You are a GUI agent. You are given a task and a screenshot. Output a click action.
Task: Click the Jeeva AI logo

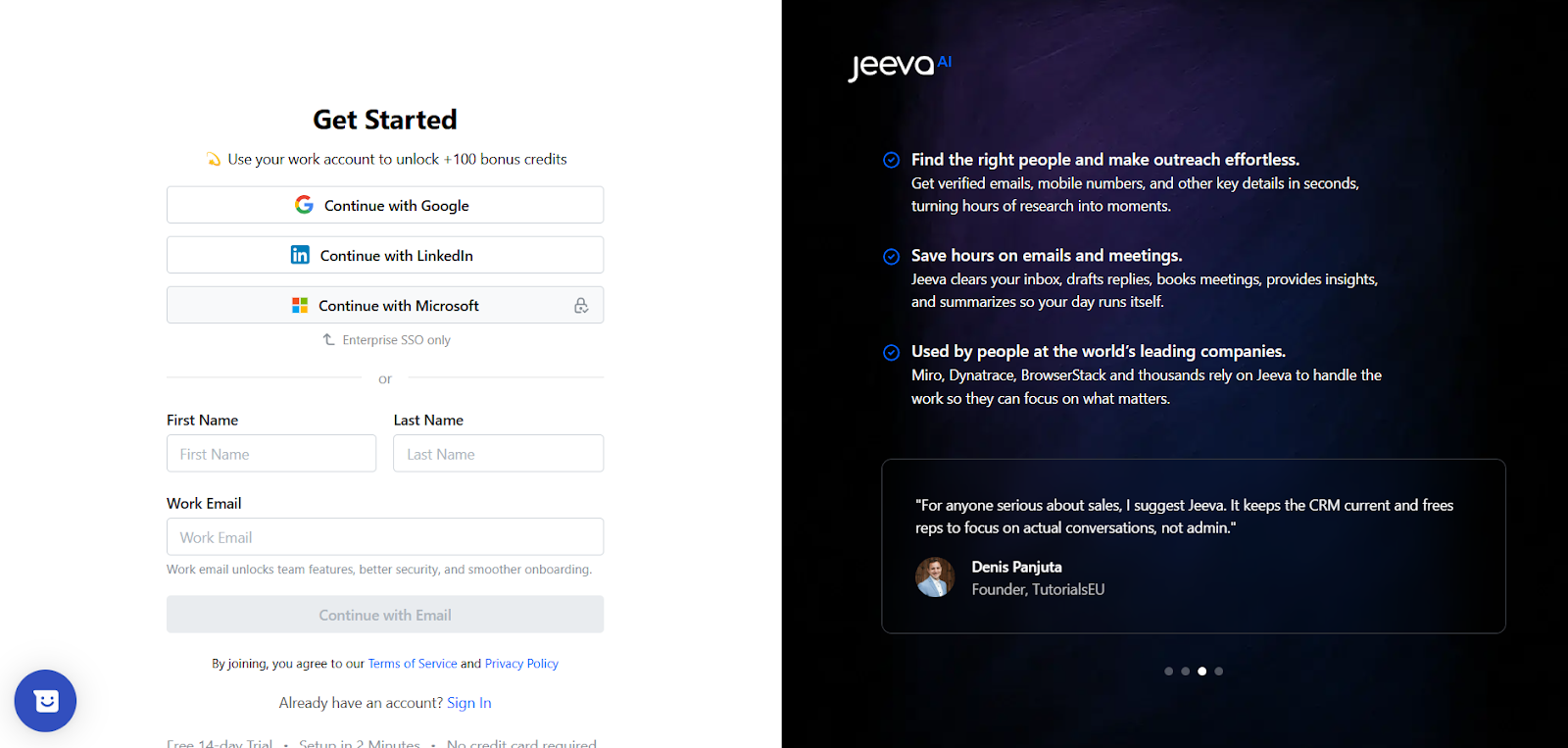coord(898,63)
